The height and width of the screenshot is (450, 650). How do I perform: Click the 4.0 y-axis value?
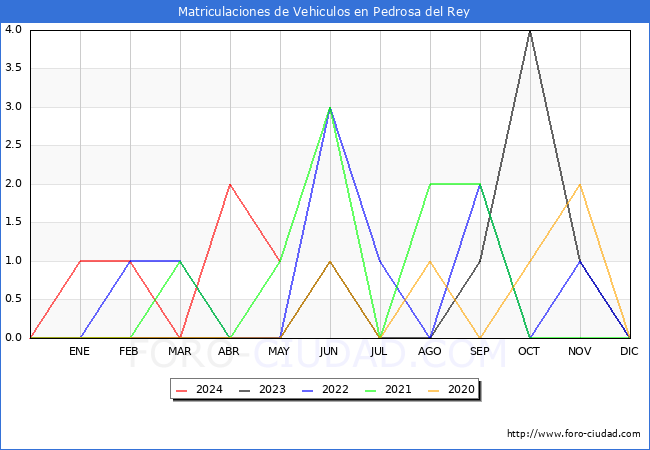point(13,29)
